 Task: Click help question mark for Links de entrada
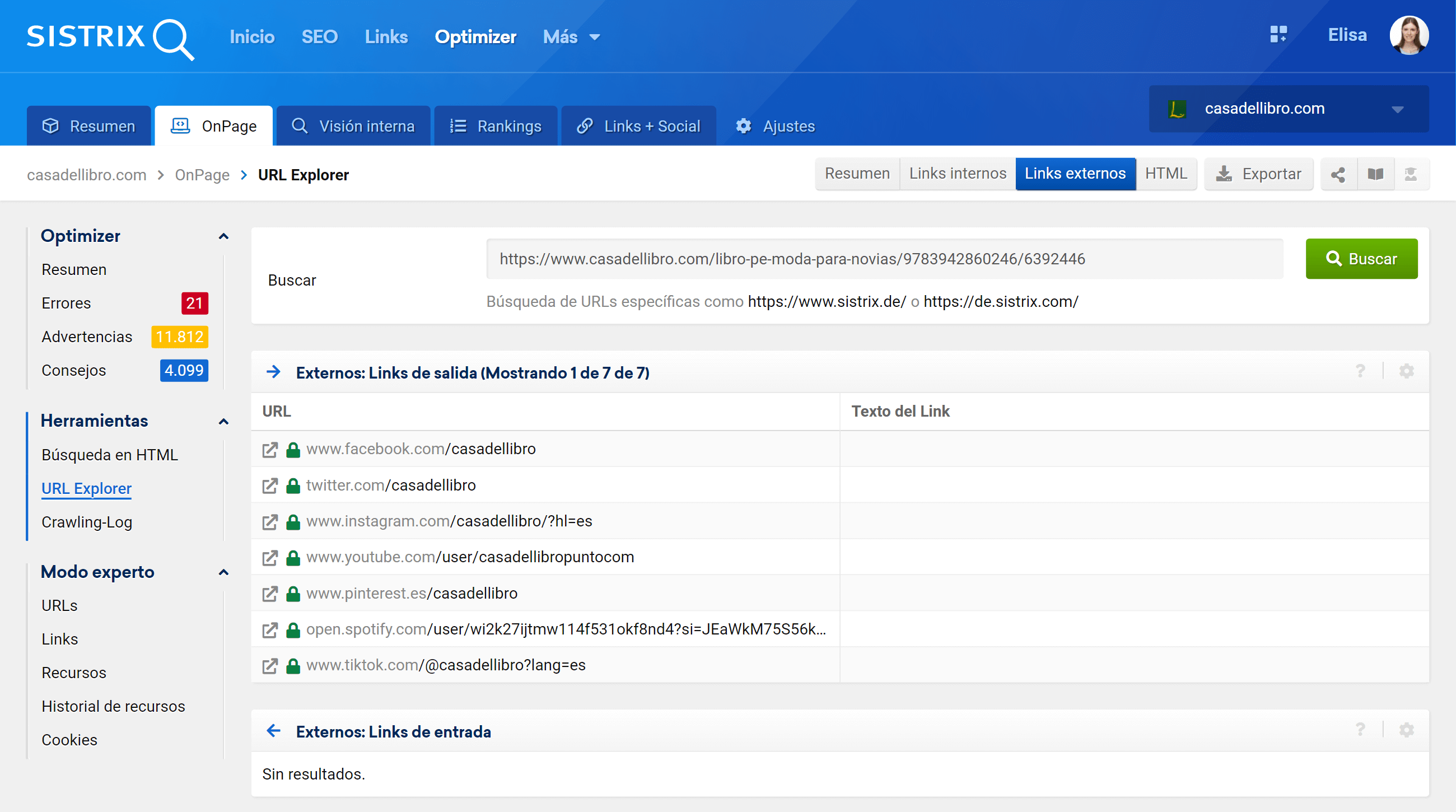(x=1360, y=730)
